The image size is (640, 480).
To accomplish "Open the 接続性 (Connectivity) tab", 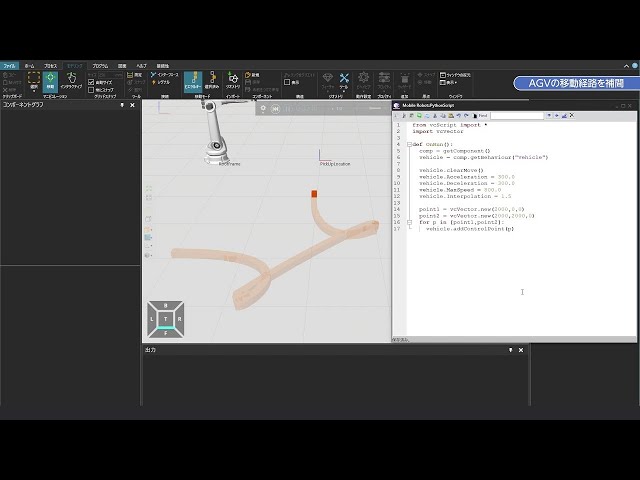I will pyautogui.click(x=162, y=66).
